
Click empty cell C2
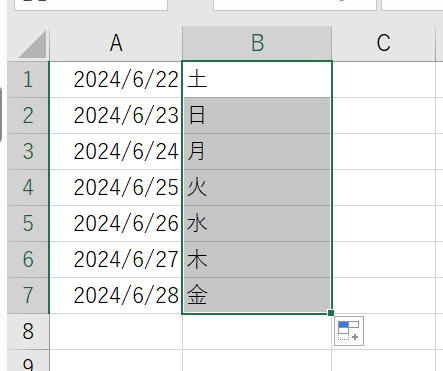[384, 116]
